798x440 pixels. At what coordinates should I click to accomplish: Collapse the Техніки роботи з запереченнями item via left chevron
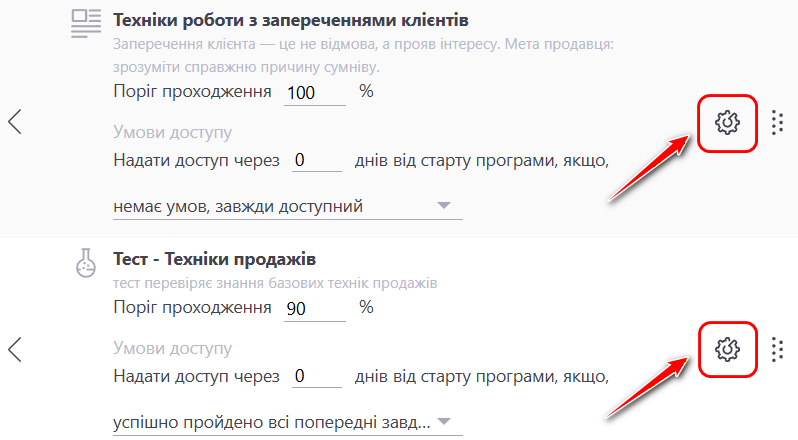(15, 122)
